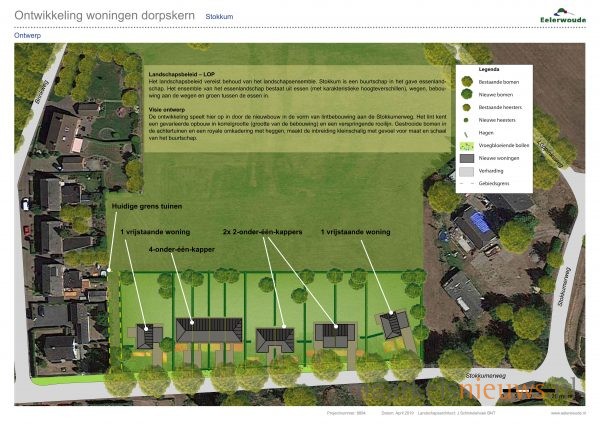Click the rightmost vrijstaande woning building
600x424 pixels.
click(x=393, y=324)
